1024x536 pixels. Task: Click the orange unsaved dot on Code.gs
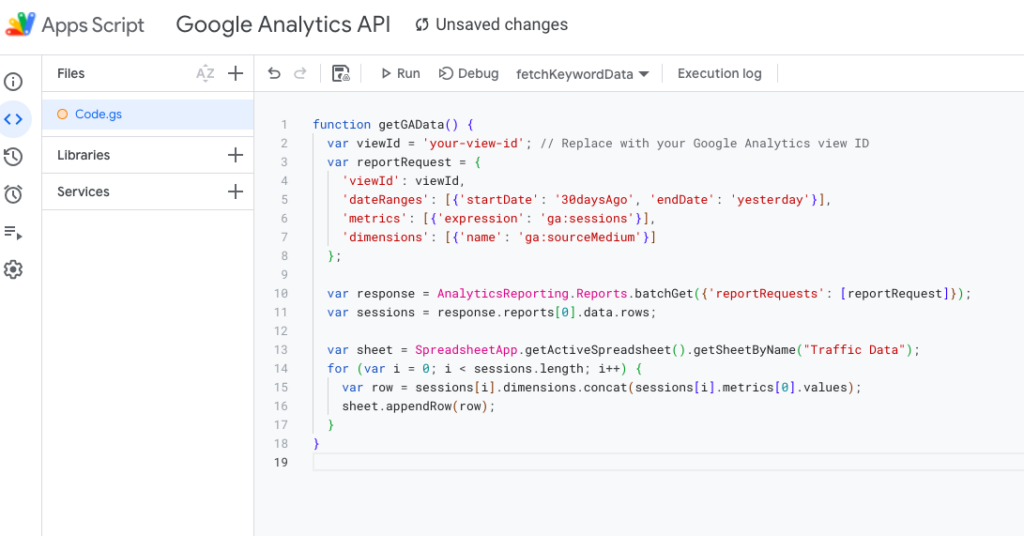pyautogui.click(x=62, y=114)
